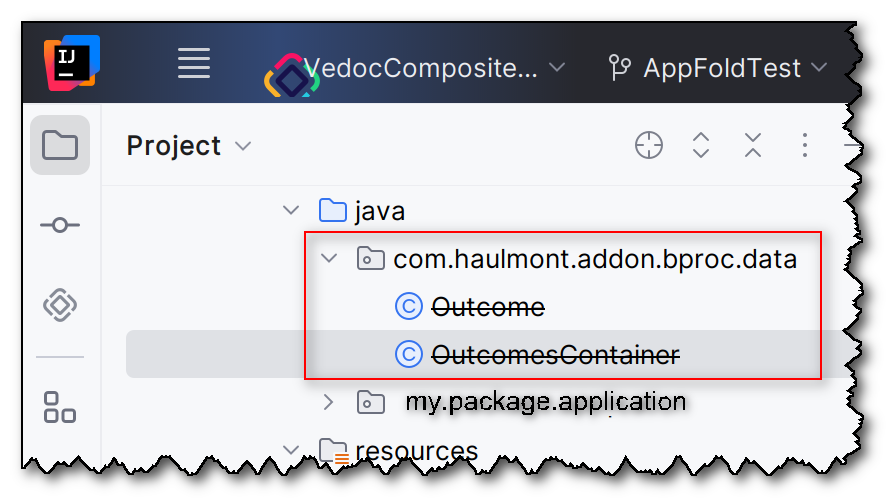Screen dimensions: 891x503
Task: Select opened file crosshair icon
Action: pyautogui.click(x=648, y=146)
